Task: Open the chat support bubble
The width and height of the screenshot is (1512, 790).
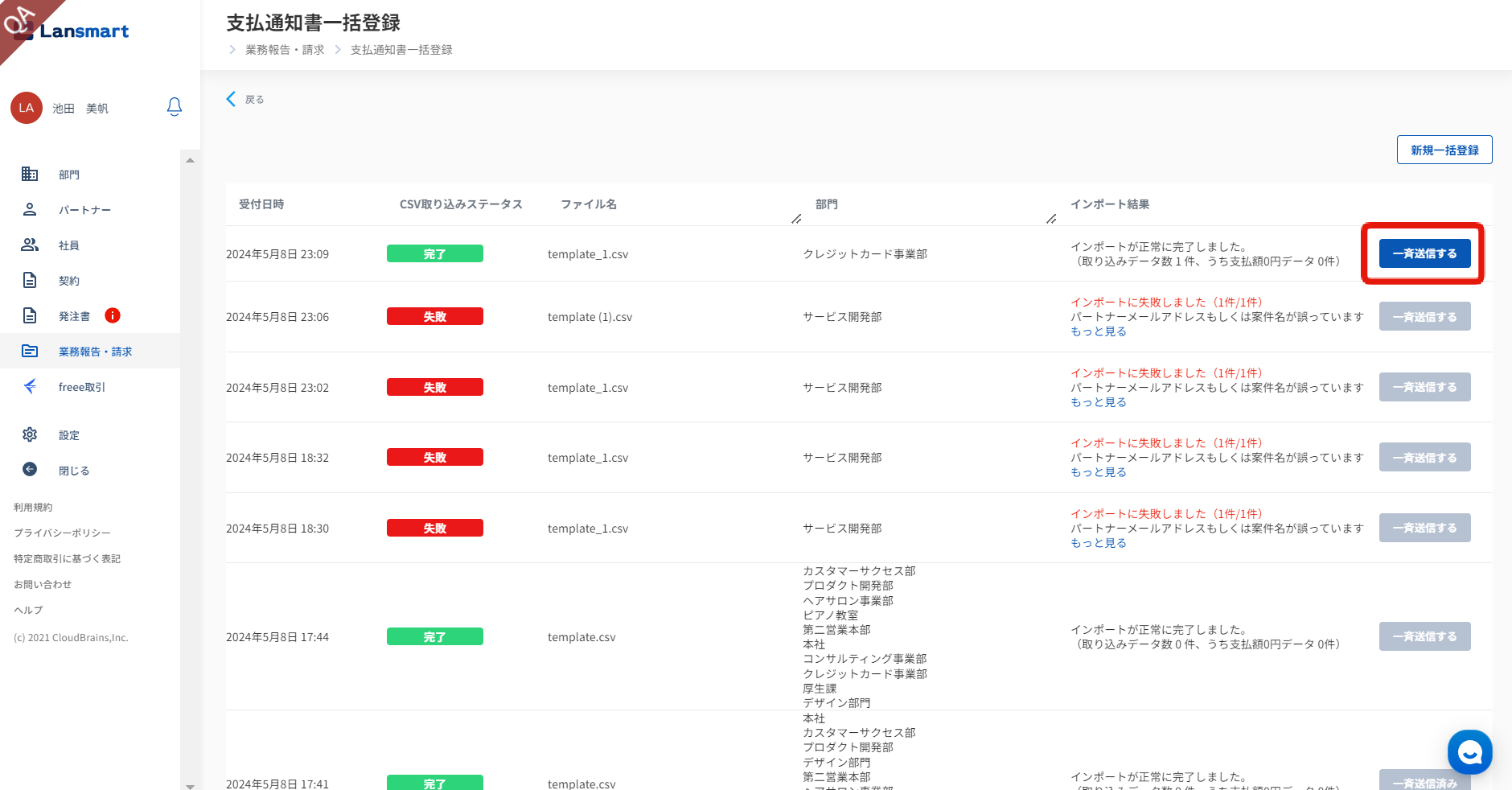Action: (1469, 752)
